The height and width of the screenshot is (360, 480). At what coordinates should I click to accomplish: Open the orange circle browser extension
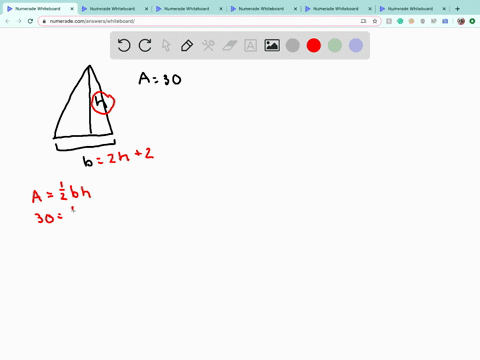411,21
